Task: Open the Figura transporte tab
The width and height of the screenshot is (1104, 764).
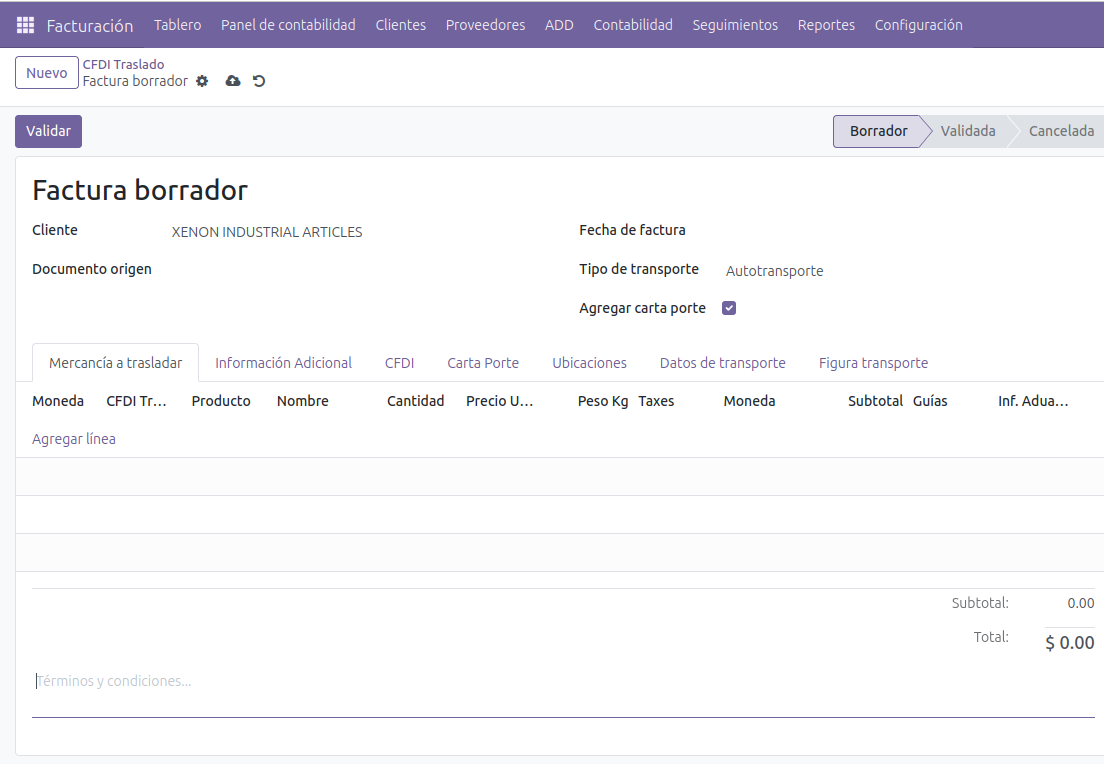Action: point(873,363)
